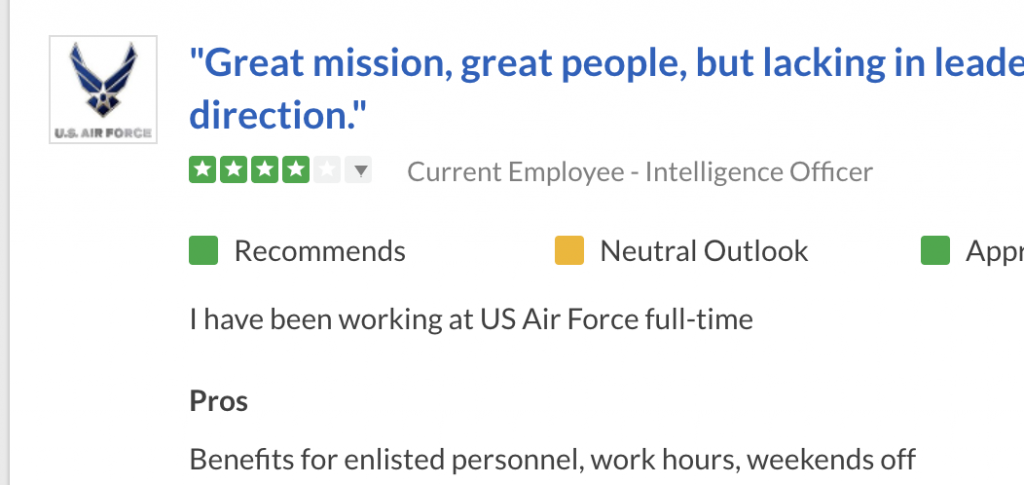The image size is (1024, 485).
Task: Click the U.S. AIR FORCE caption under the logo
Action: pyautogui.click(x=103, y=130)
